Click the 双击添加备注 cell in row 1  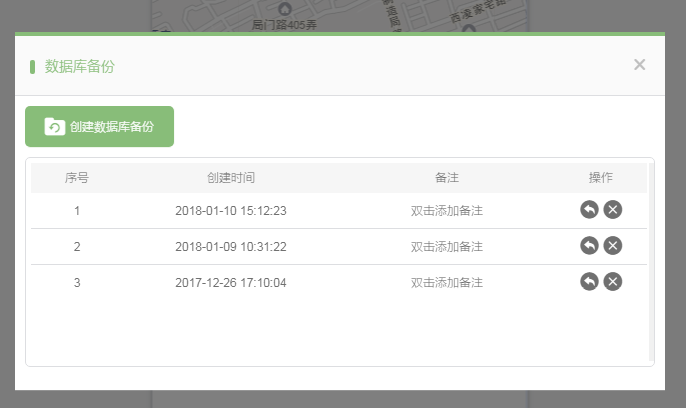pos(447,210)
